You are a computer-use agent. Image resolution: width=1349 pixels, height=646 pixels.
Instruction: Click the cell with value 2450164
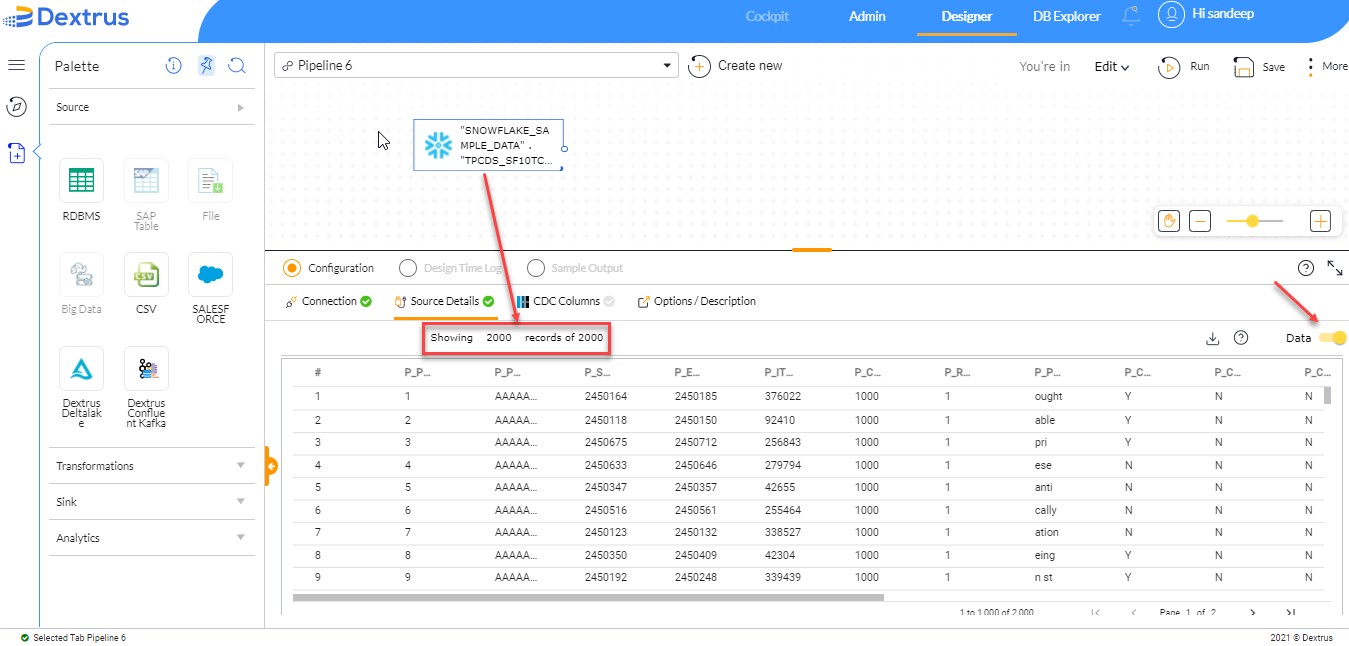pos(605,396)
